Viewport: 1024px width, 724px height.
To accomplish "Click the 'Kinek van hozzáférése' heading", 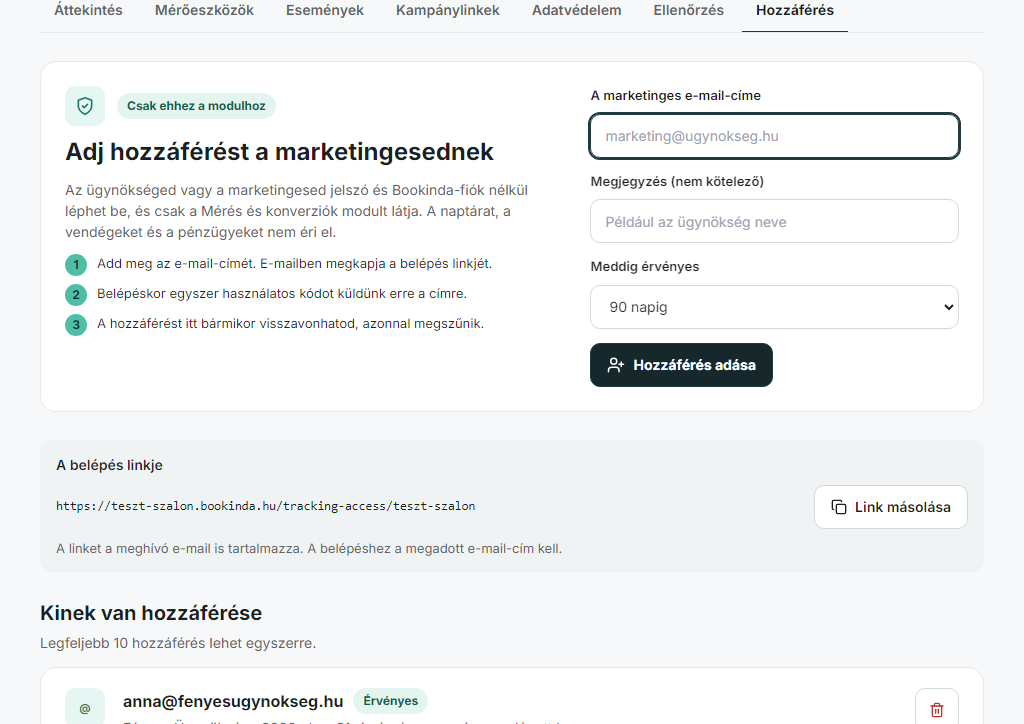I will 151,613.
